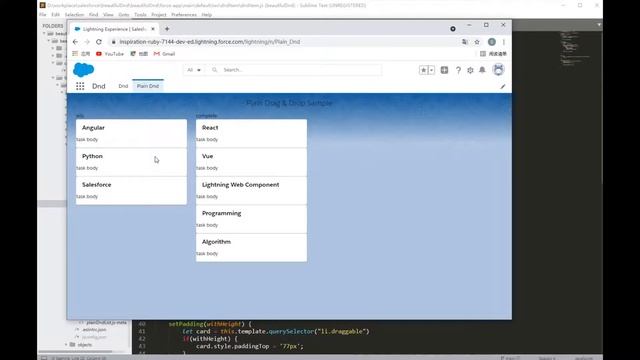Image resolution: width=640 pixels, height=360 pixels.
Task: Open the Salesforce Help question mark icon
Action: 458,70
